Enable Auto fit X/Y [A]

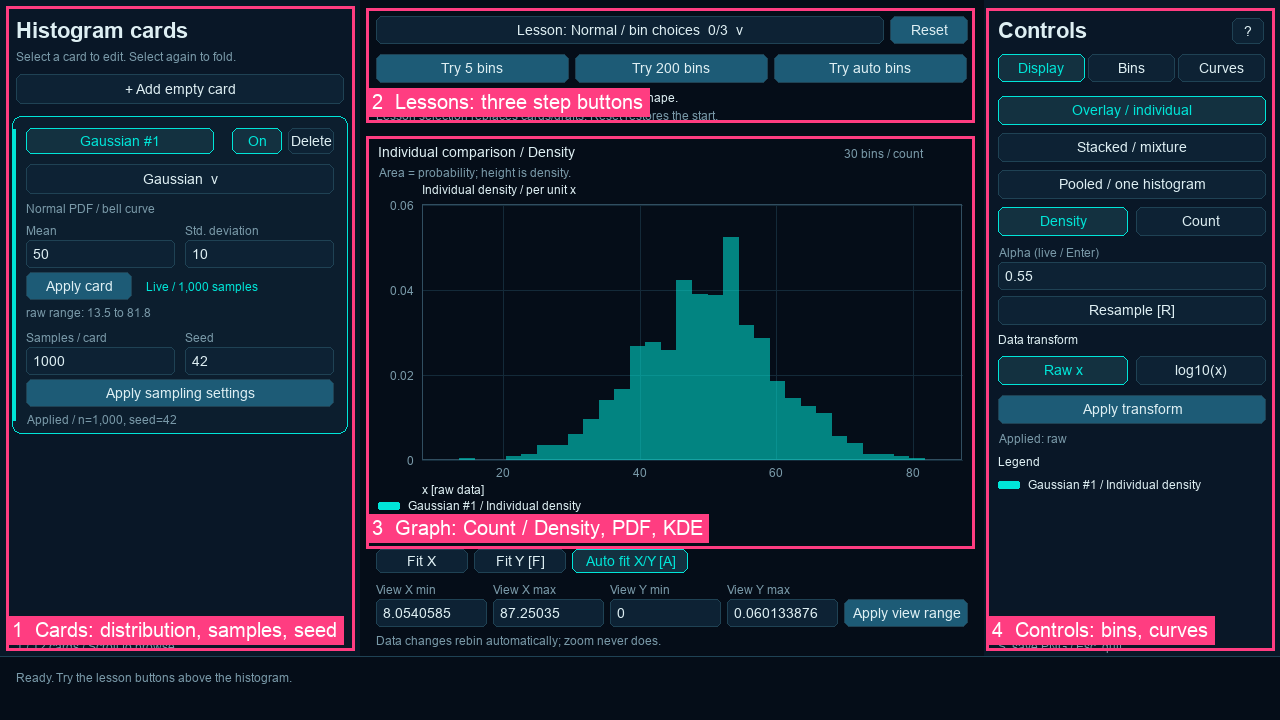pyautogui.click(x=630, y=561)
